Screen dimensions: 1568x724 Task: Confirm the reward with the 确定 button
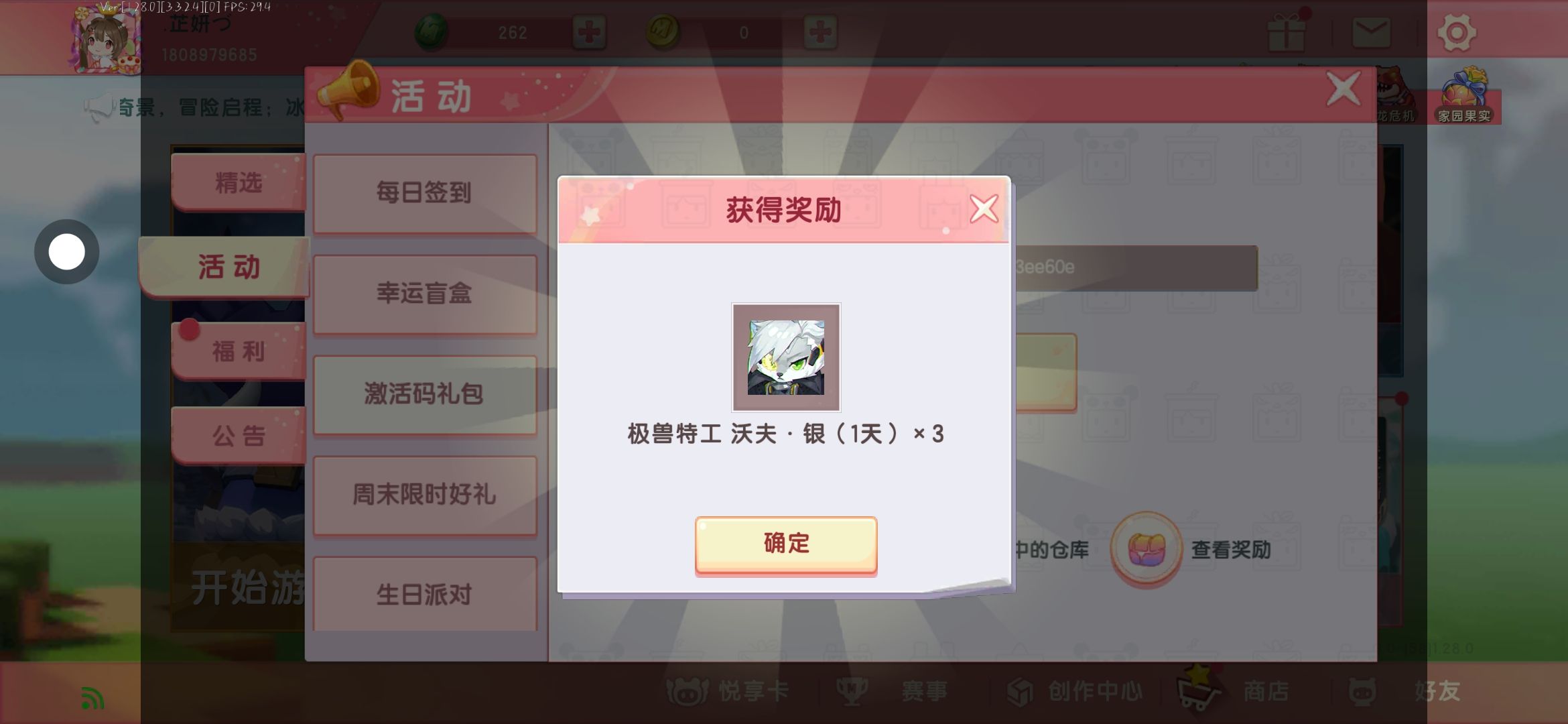[786, 544]
